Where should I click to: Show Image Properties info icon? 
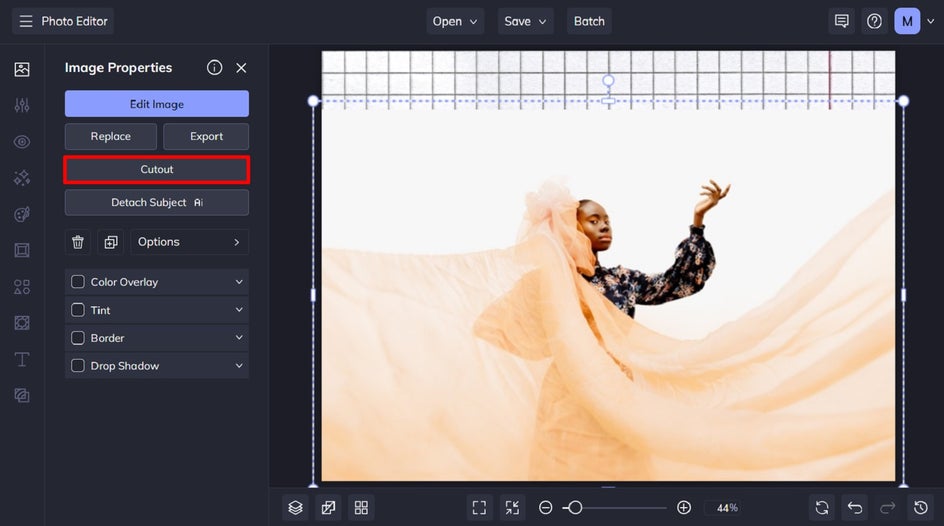tap(214, 67)
